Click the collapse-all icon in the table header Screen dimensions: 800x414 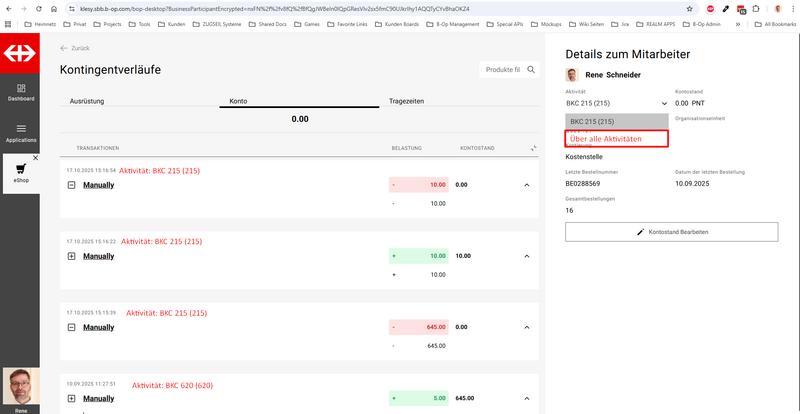coord(533,148)
